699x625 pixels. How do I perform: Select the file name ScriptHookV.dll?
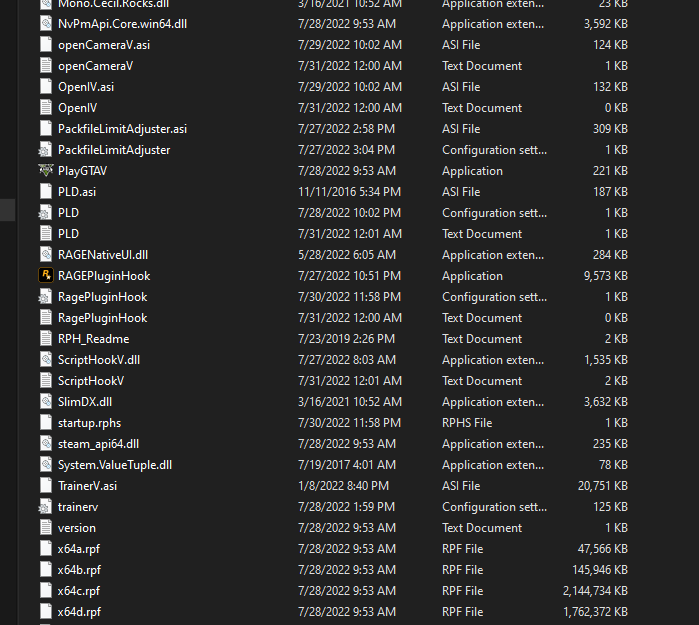[99, 360]
